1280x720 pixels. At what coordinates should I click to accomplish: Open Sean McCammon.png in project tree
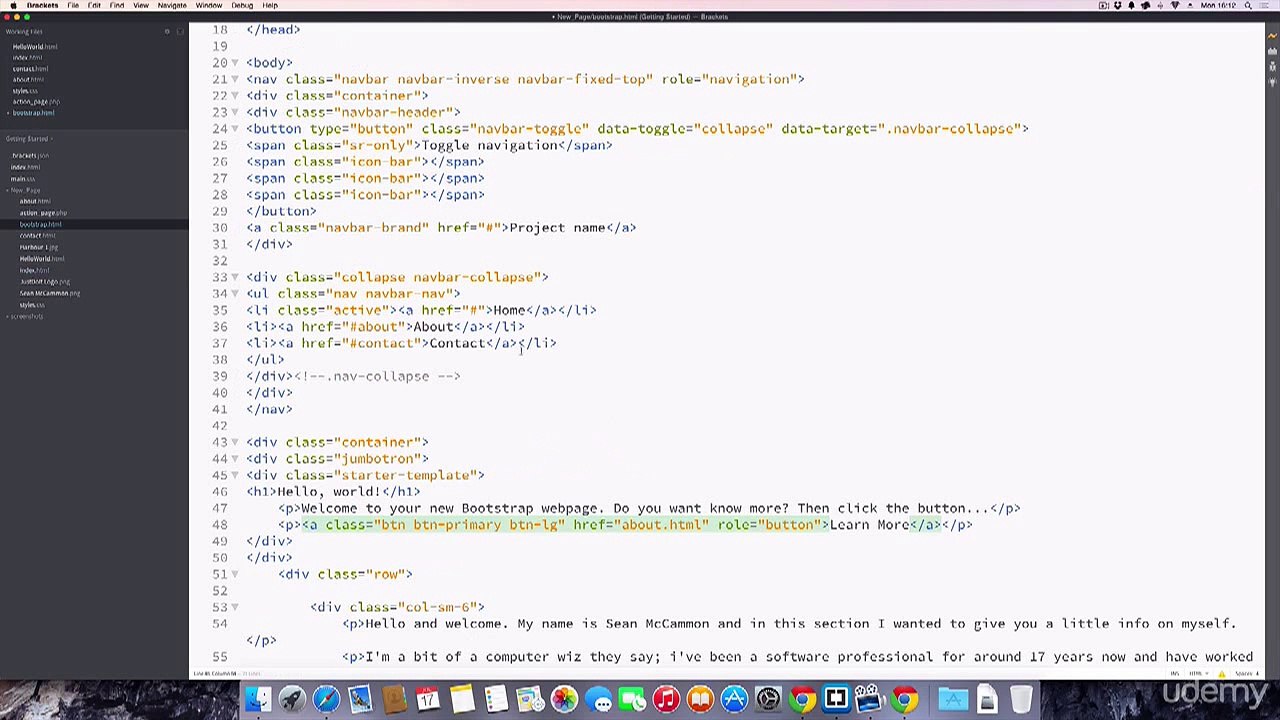[x=50, y=293]
